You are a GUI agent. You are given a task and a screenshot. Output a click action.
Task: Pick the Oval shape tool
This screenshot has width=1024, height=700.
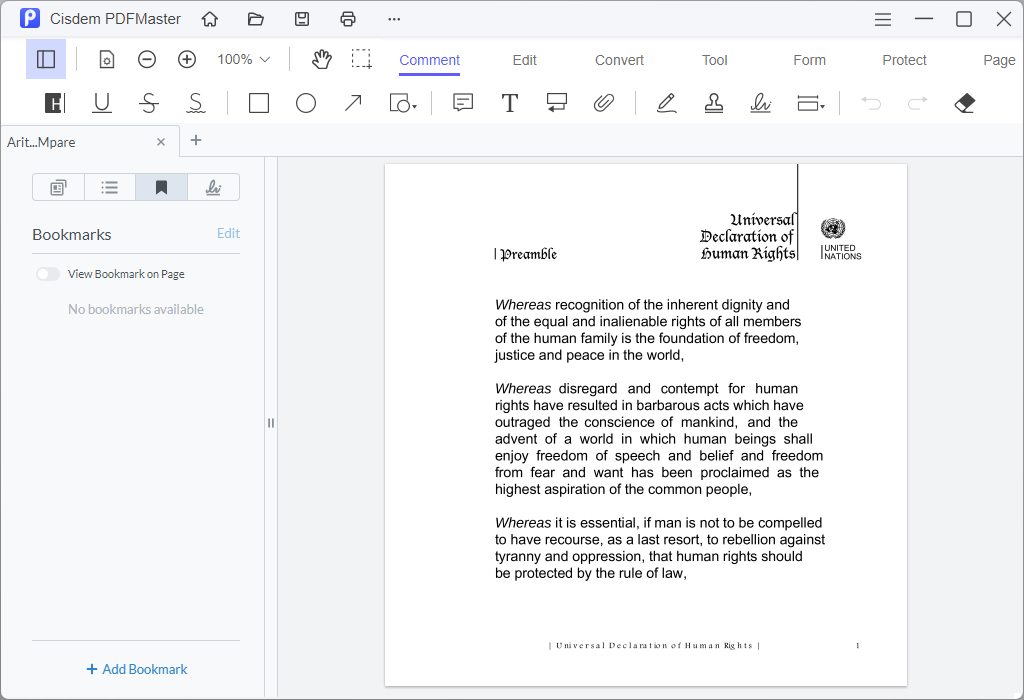pyautogui.click(x=306, y=103)
